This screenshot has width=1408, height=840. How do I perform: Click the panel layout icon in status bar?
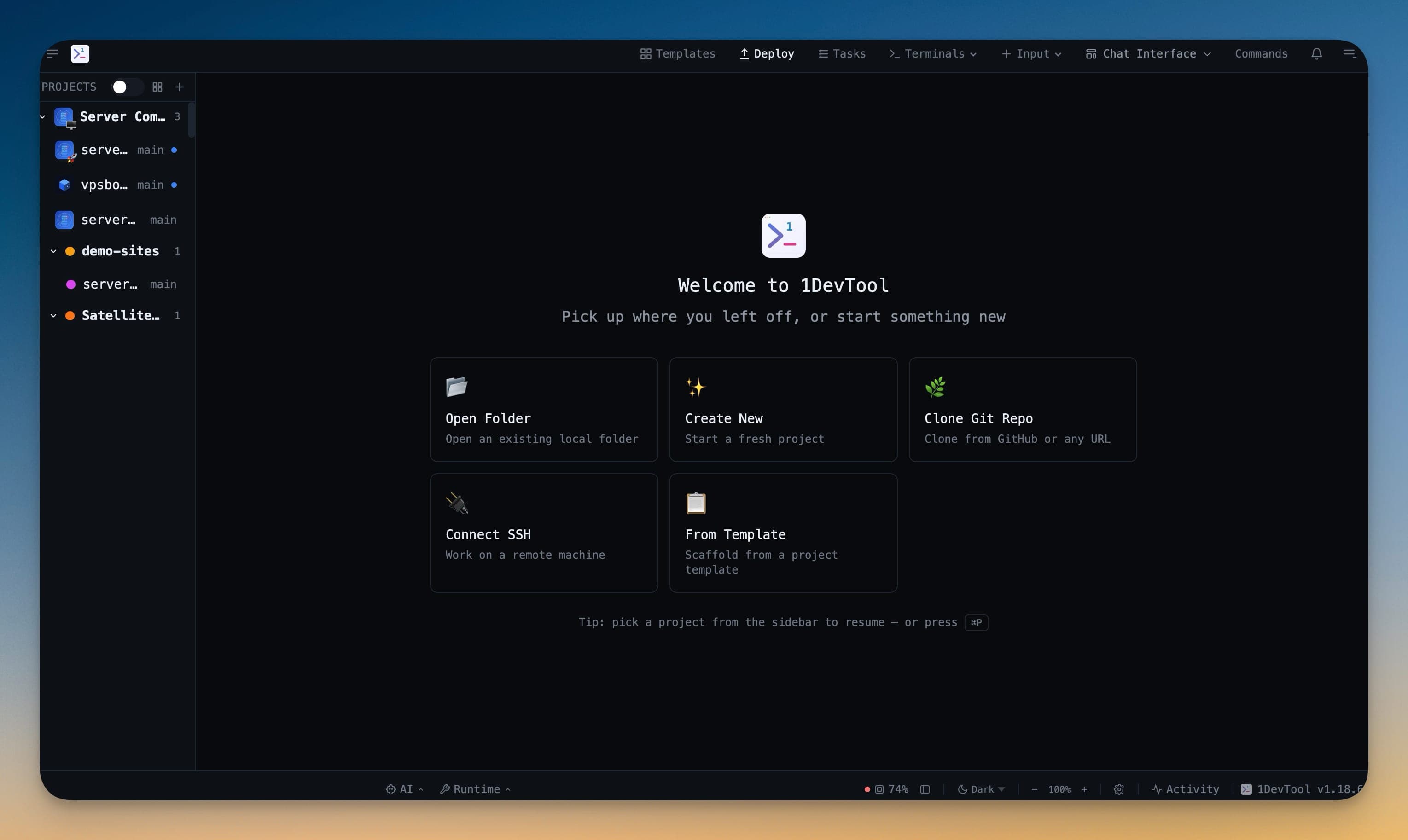925,789
